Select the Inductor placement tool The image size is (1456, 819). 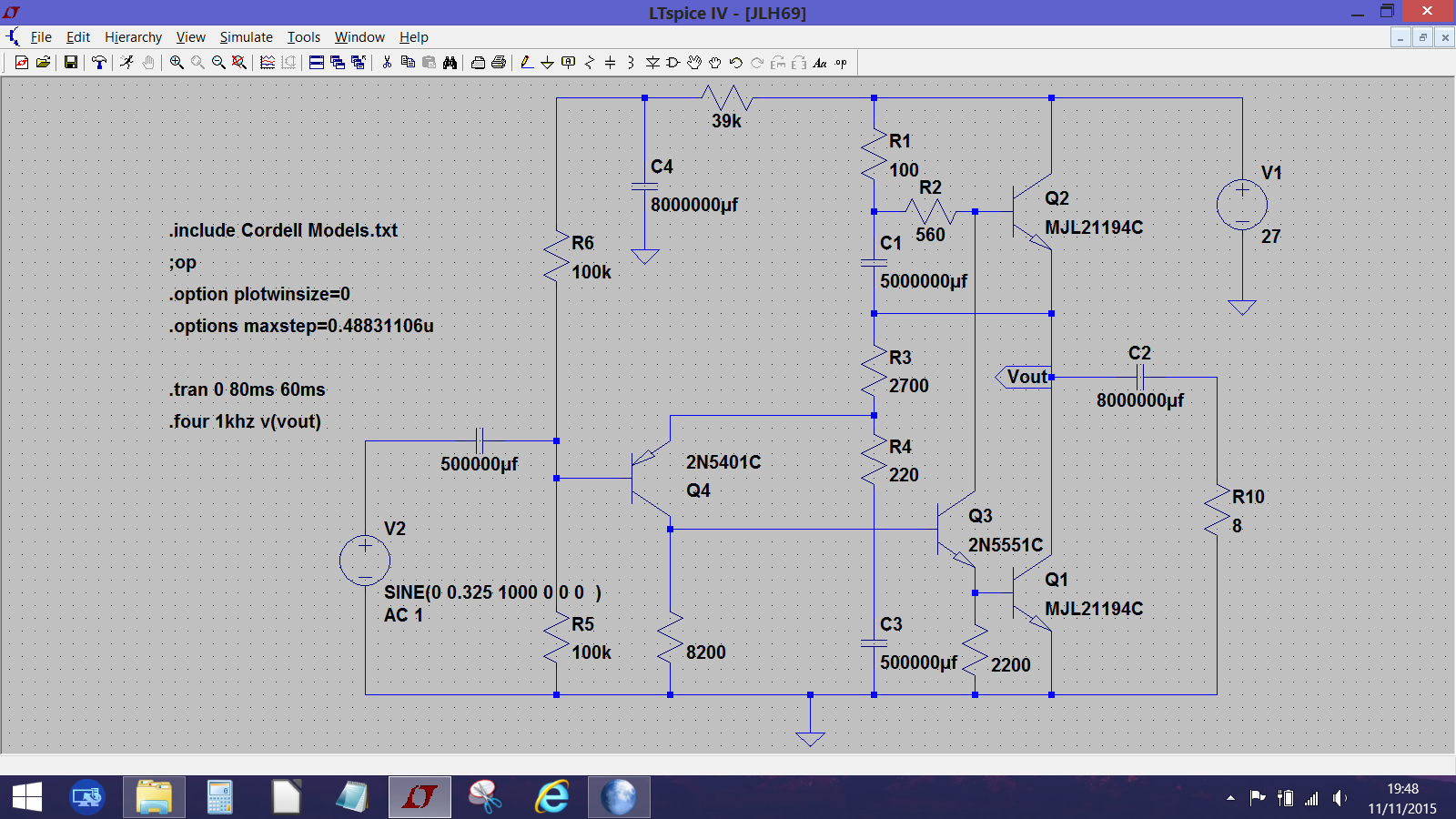(x=631, y=63)
